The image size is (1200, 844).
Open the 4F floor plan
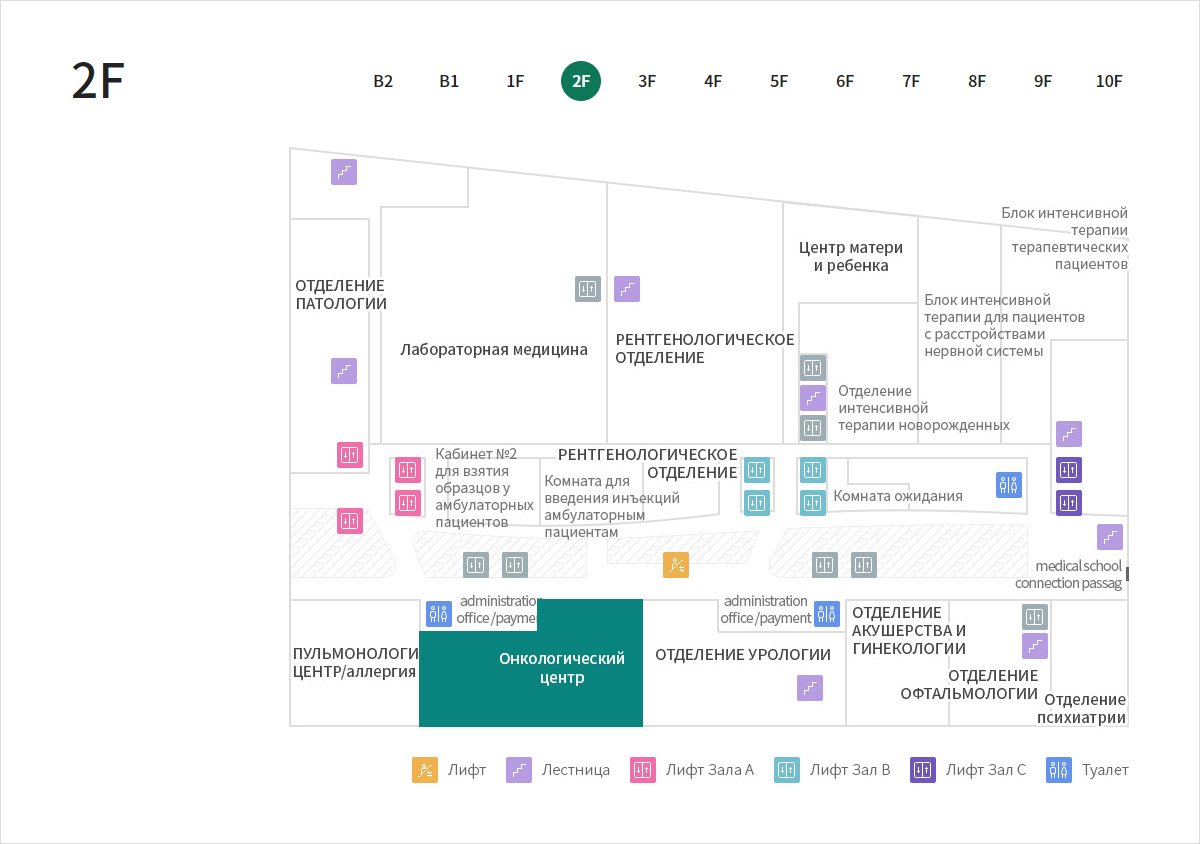(x=713, y=81)
